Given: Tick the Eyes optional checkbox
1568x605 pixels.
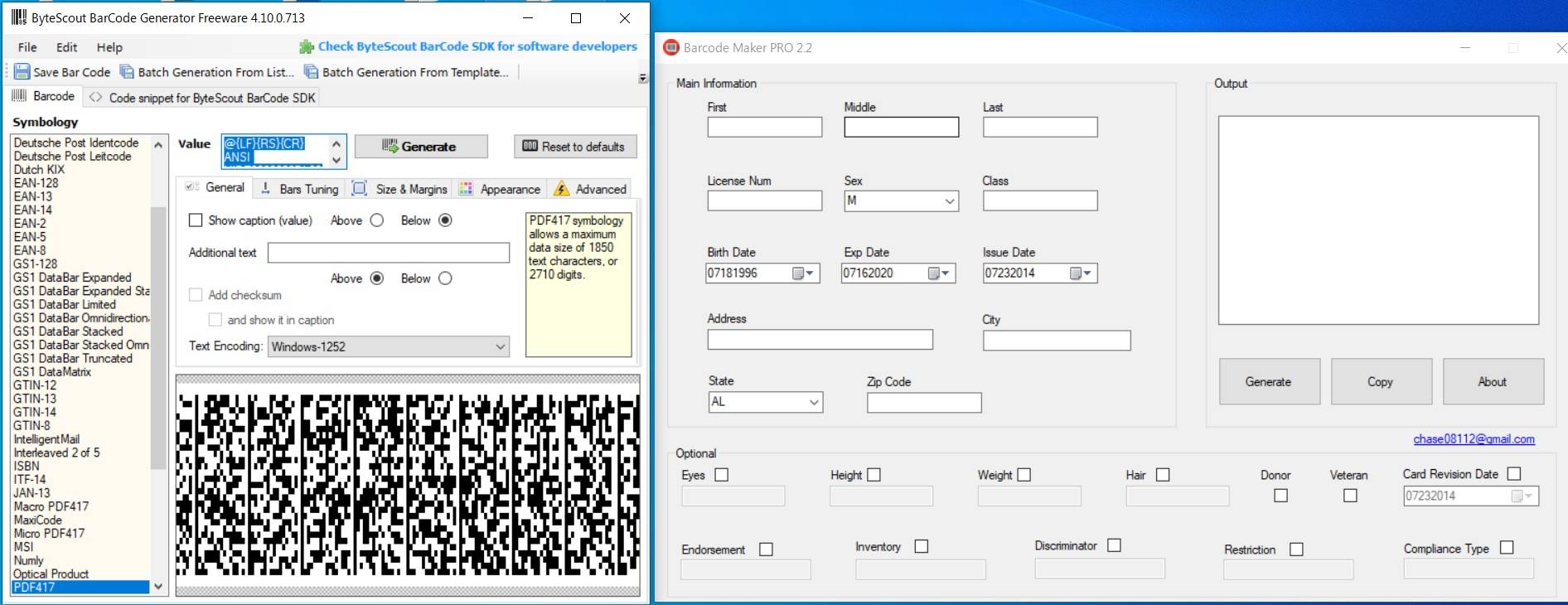Looking at the screenshot, I should pos(721,475).
